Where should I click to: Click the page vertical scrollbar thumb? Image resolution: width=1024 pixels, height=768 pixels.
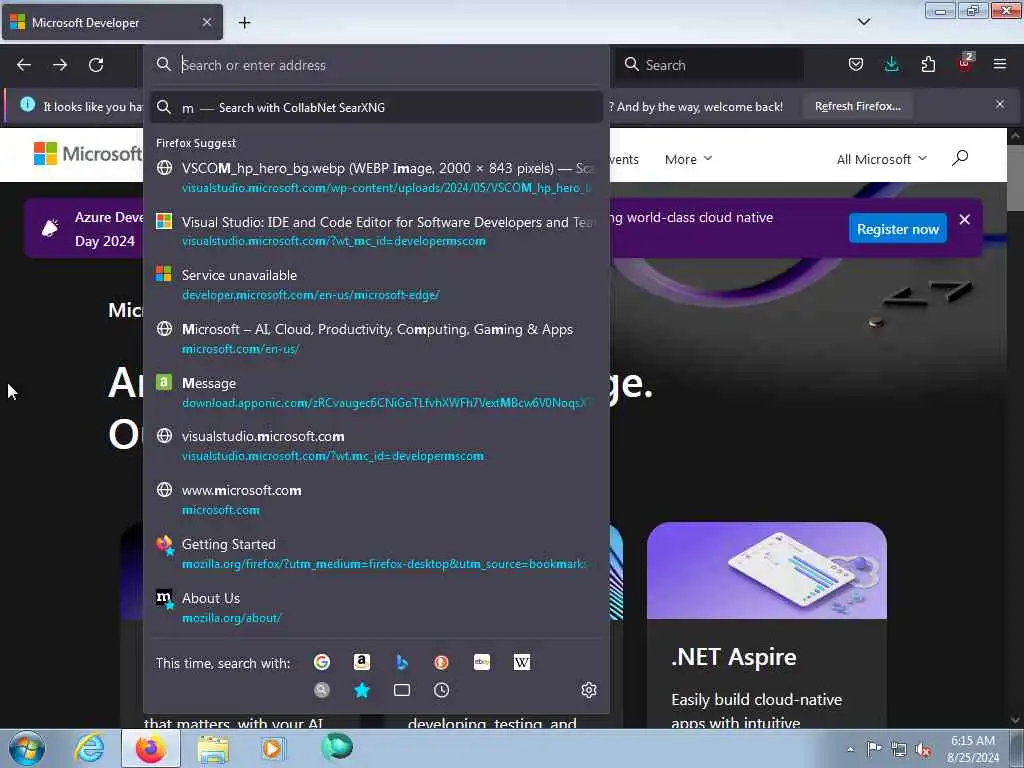pos(1016,178)
